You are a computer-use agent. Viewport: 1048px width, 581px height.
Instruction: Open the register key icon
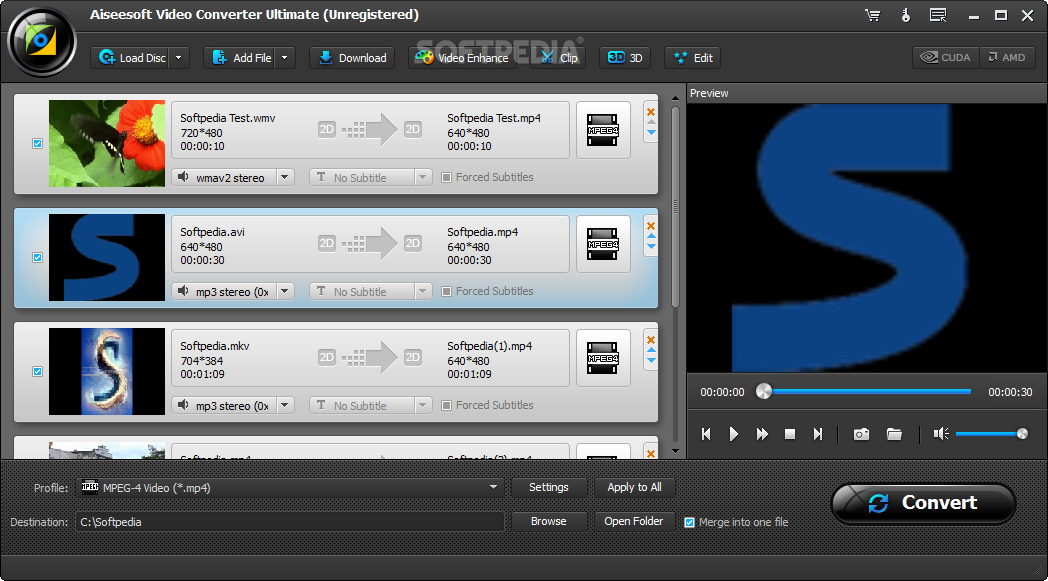(x=906, y=15)
